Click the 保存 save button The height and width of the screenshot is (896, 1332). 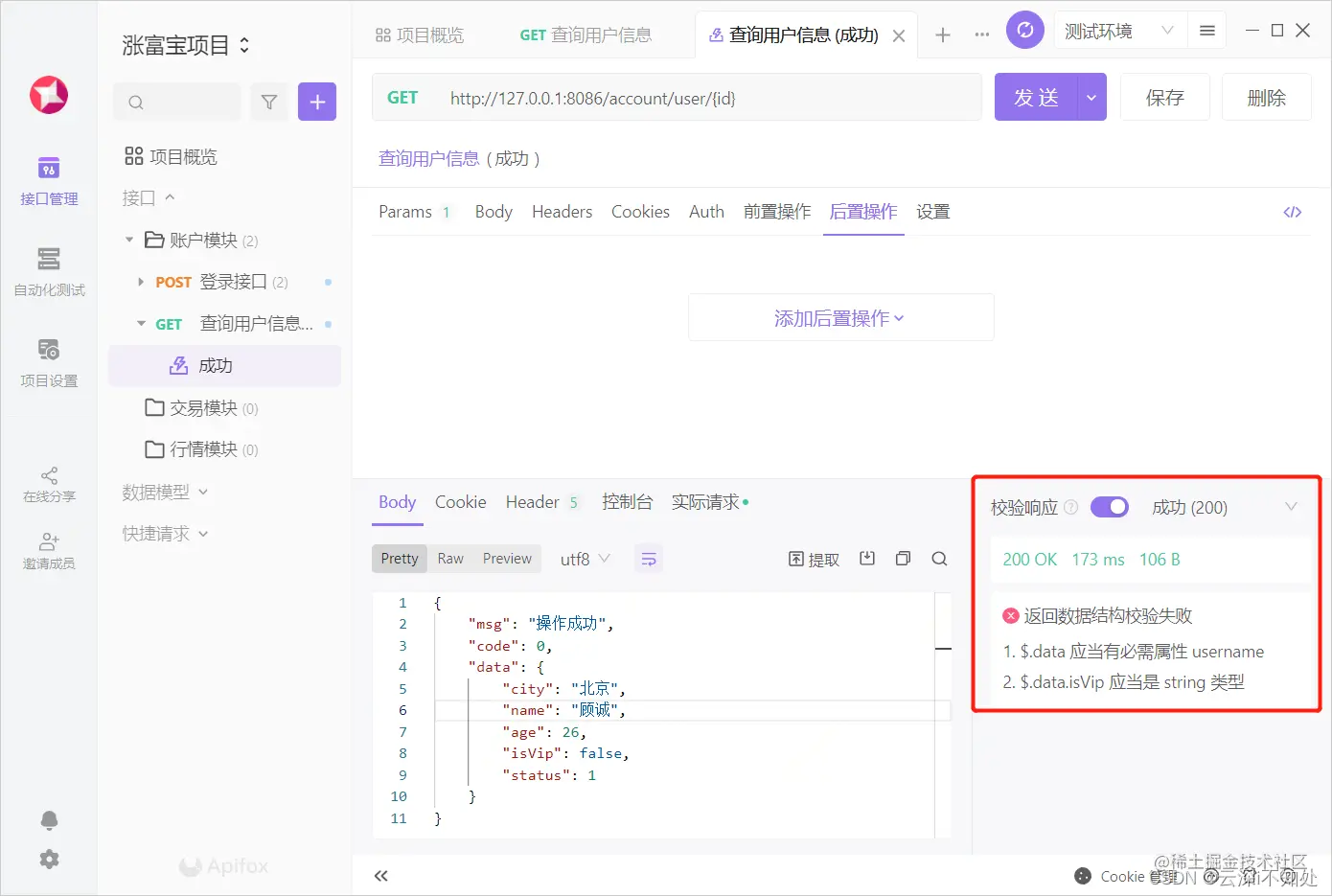coord(1164,98)
